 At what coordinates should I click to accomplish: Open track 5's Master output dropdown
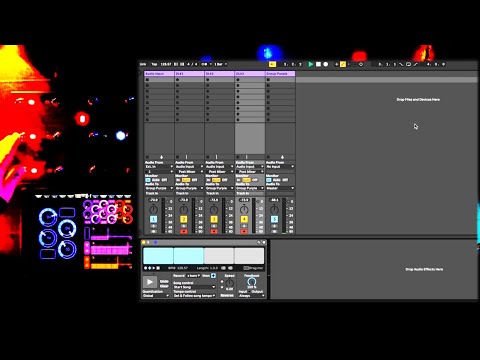point(280,188)
